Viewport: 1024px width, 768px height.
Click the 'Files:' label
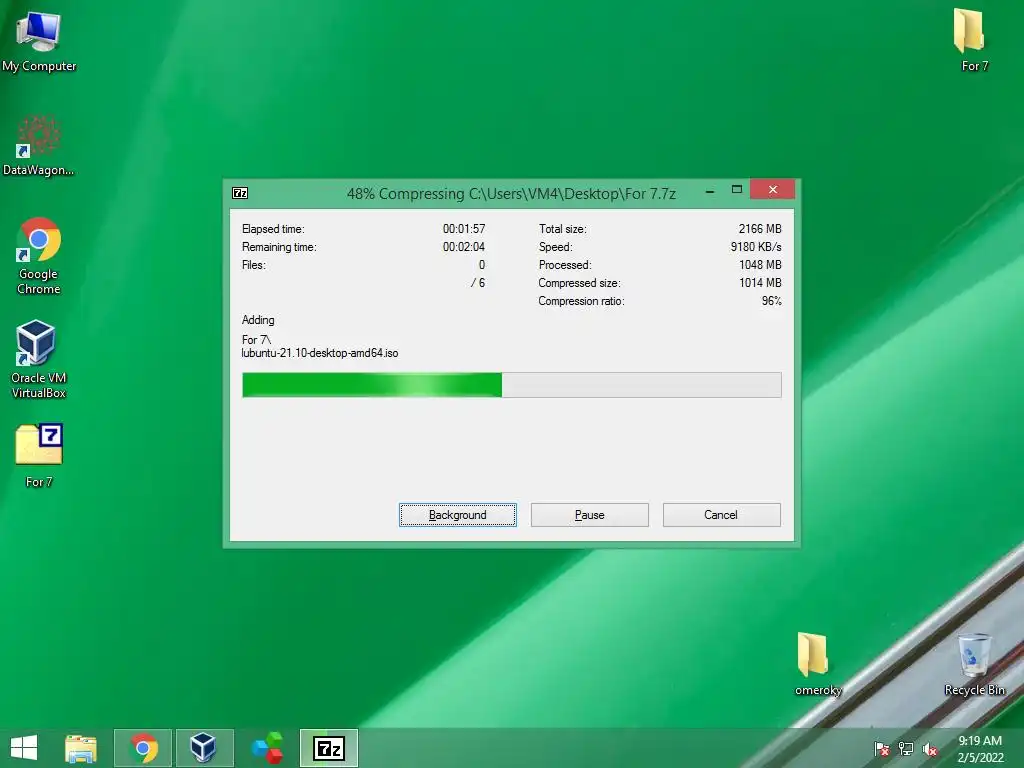(253, 264)
